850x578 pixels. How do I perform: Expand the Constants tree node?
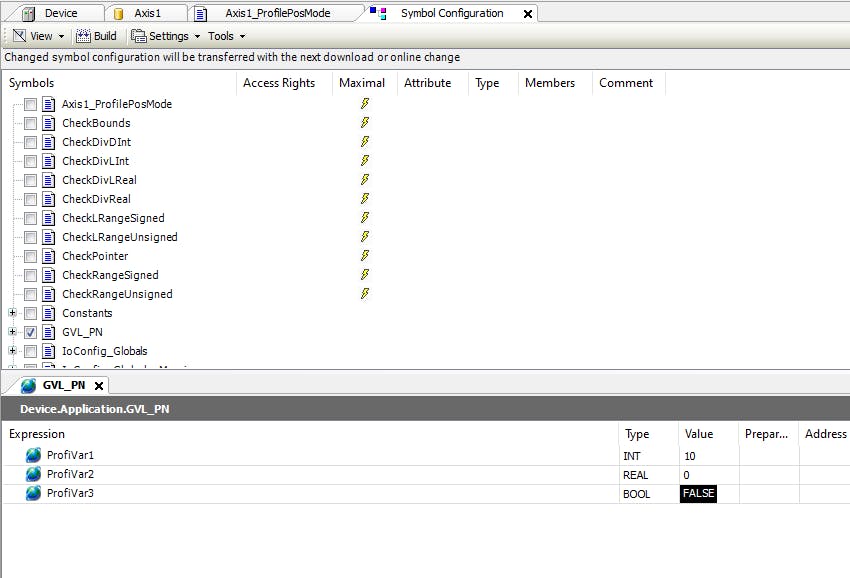click(x=13, y=313)
